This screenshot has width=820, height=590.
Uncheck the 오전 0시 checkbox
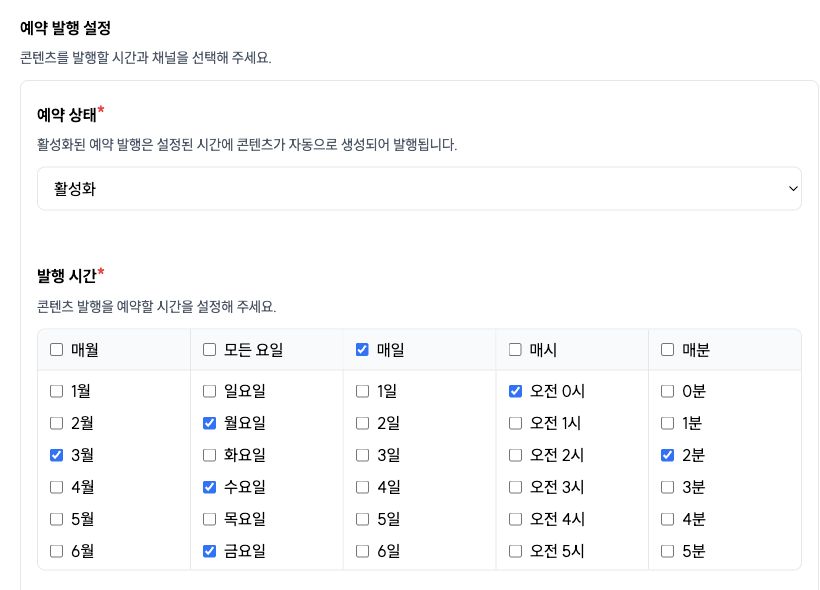[x=515, y=391]
